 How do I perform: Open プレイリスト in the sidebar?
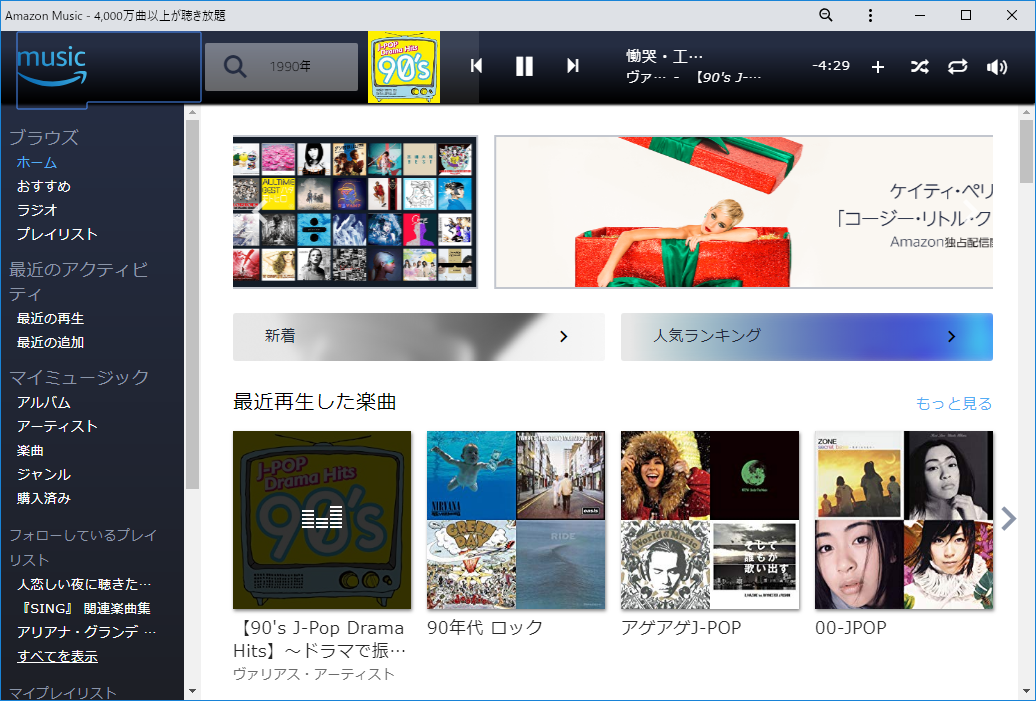click(57, 234)
